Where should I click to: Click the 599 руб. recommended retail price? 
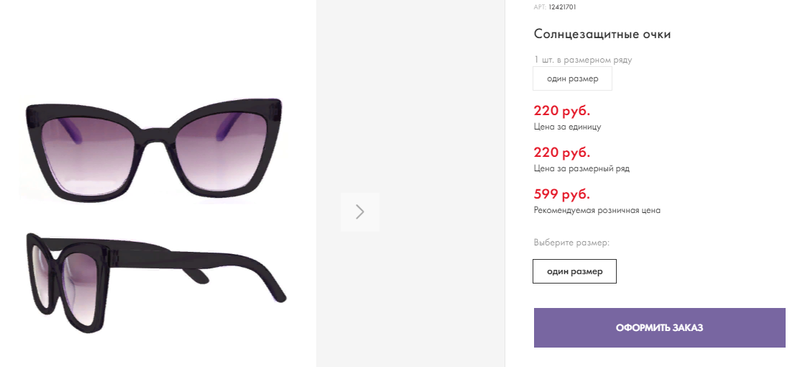562,194
